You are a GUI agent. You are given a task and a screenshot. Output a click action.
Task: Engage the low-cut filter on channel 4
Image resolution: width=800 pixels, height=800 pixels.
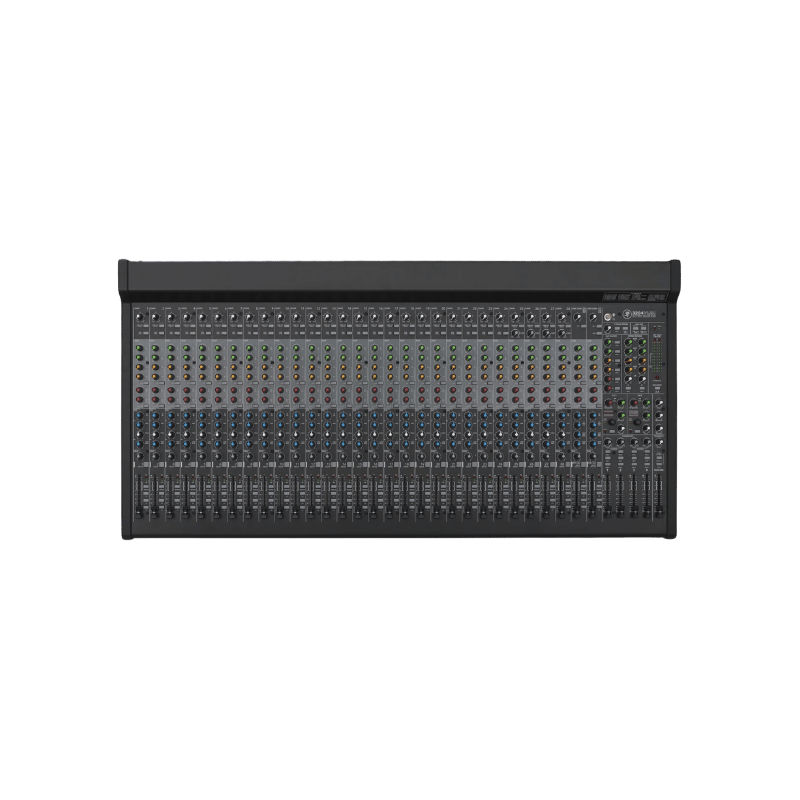pos(191,331)
